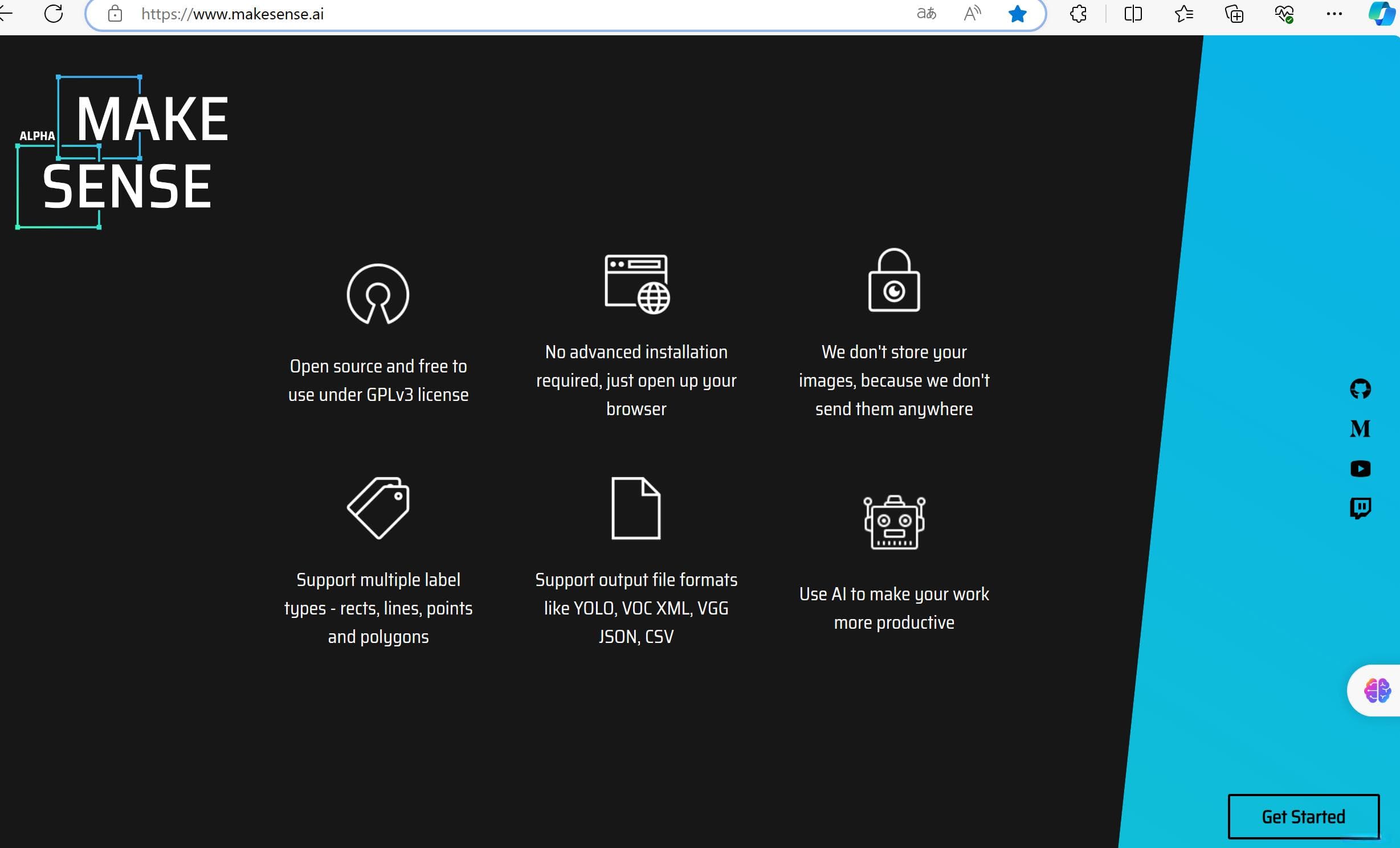Click the MAKE SENSE logo
Viewport: 1400px width, 848px height.
point(123,152)
